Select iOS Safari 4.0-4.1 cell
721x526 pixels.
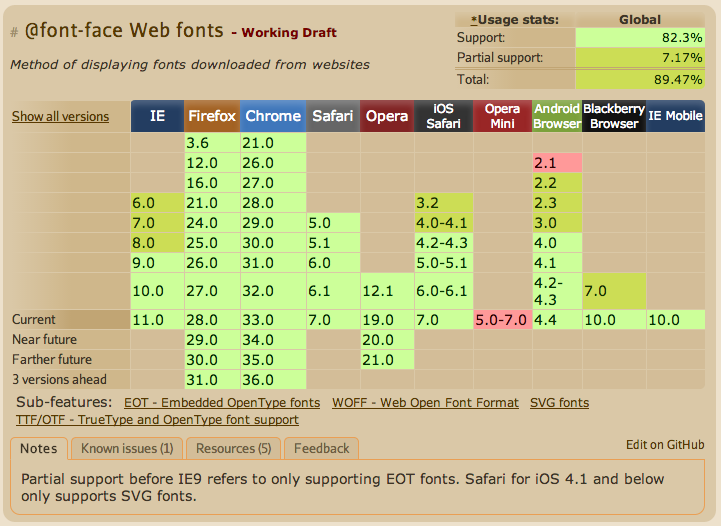[443, 223]
